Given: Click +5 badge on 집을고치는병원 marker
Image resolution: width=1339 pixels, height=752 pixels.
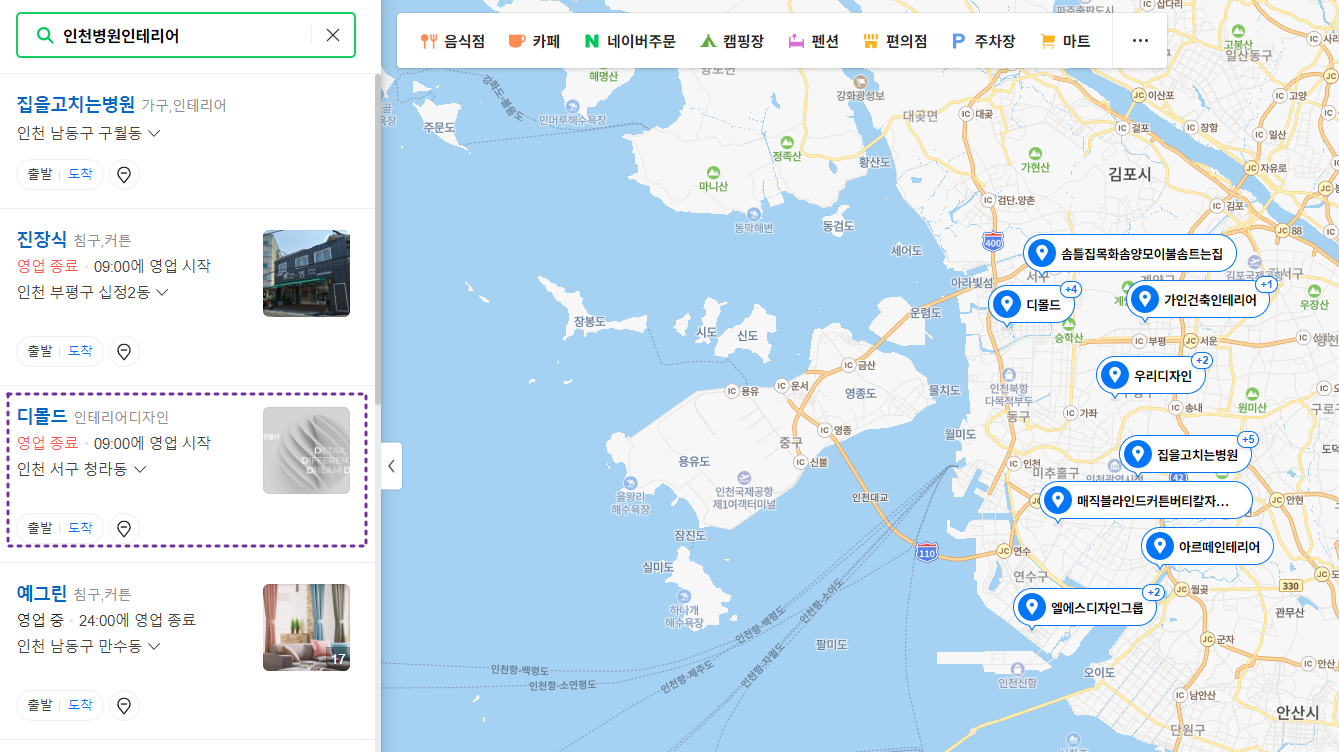Looking at the screenshot, I should click(1248, 439).
